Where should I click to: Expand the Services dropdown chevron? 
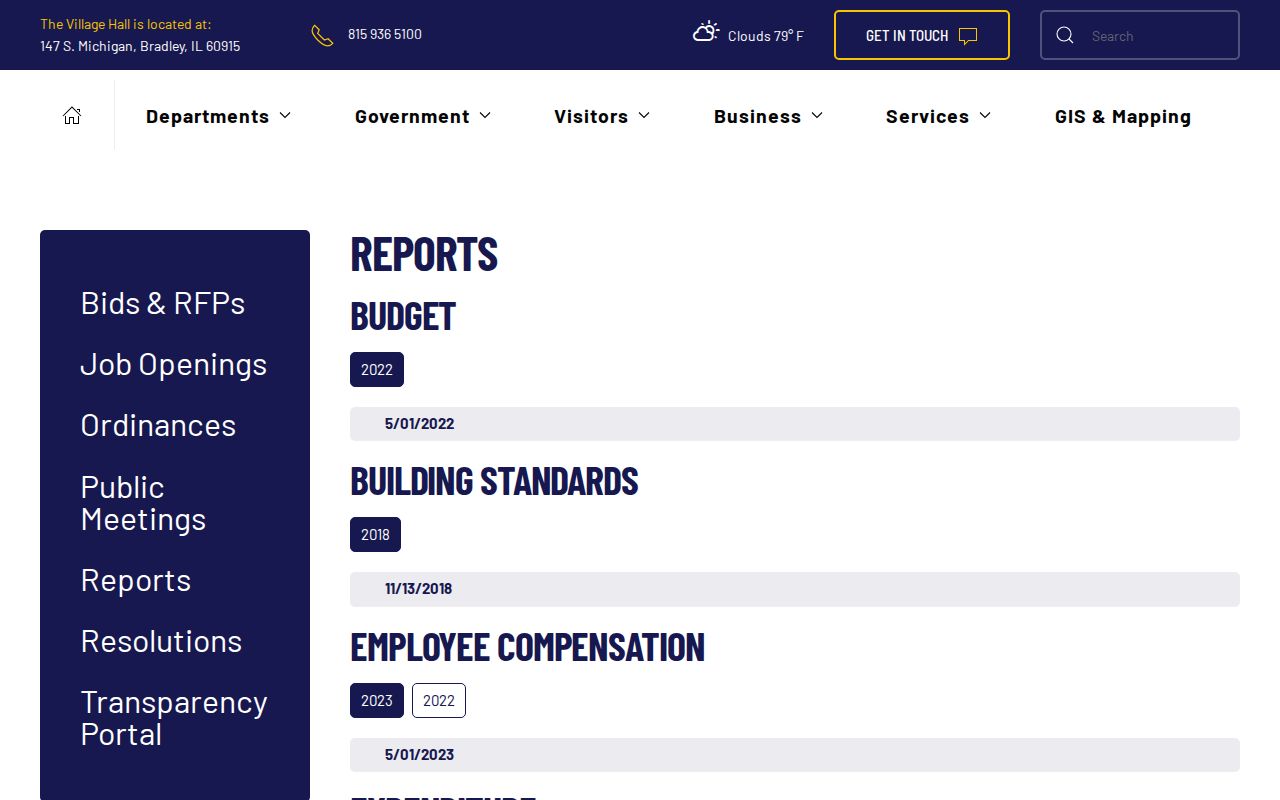point(985,116)
